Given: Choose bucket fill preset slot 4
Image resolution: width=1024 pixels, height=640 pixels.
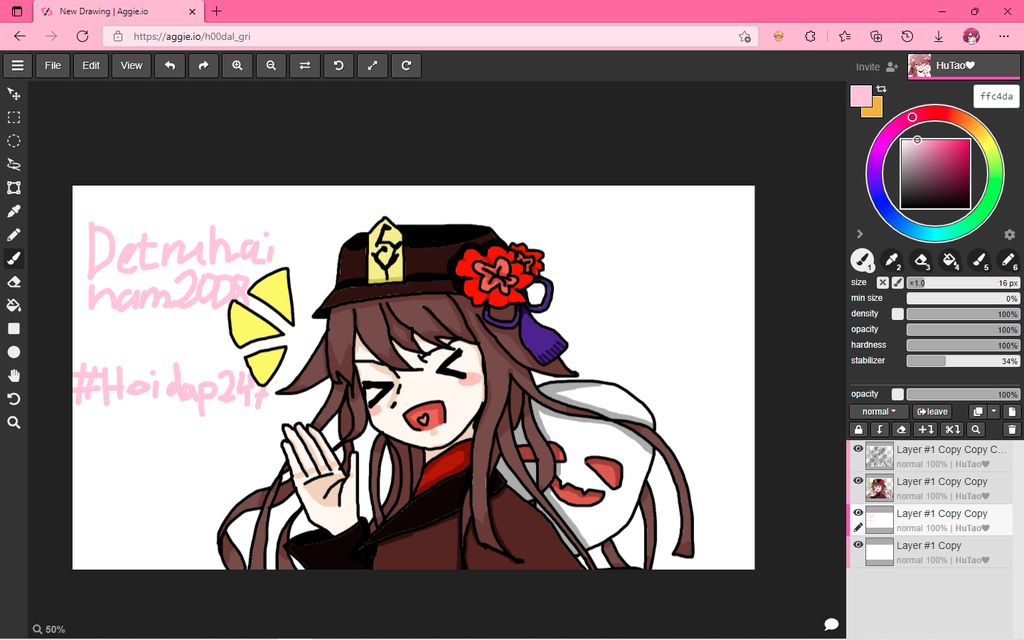Looking at the screenshot, I should pyautogui.click(x=950, y=261).
